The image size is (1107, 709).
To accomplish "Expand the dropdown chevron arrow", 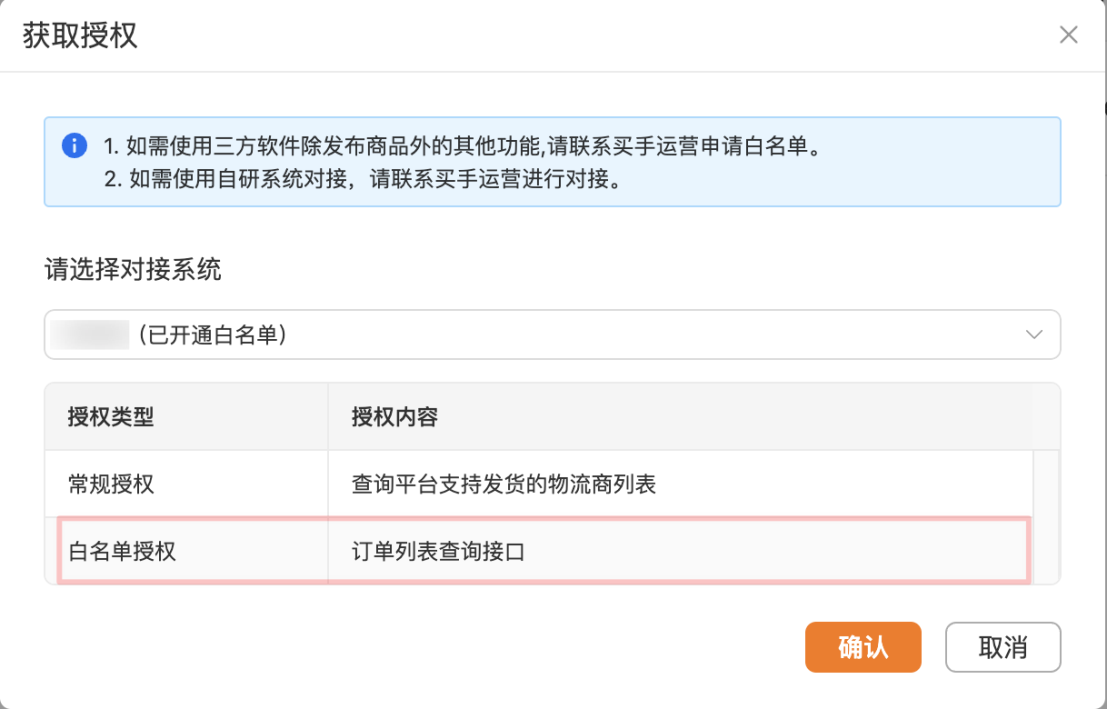I will tap(1035, 335).
